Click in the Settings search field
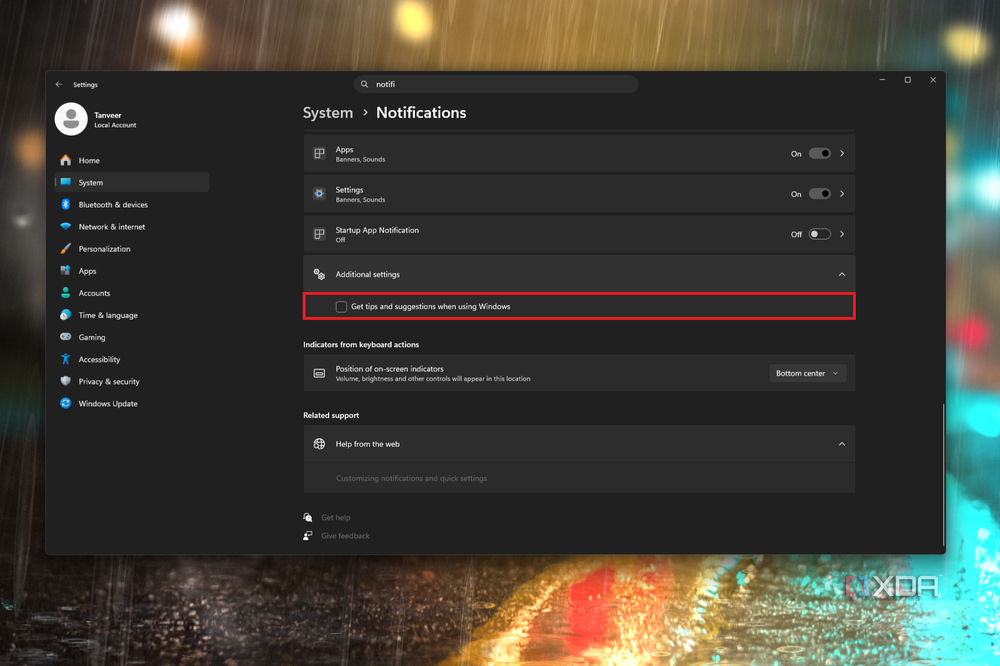1000x666 pixels. coord(496,84)
